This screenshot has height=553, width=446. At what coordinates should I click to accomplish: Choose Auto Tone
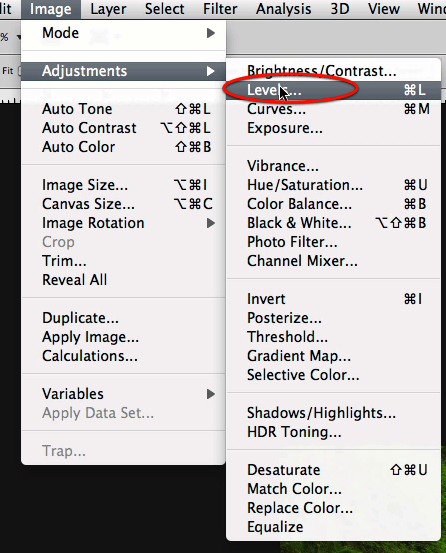click(x=123, y=109)
